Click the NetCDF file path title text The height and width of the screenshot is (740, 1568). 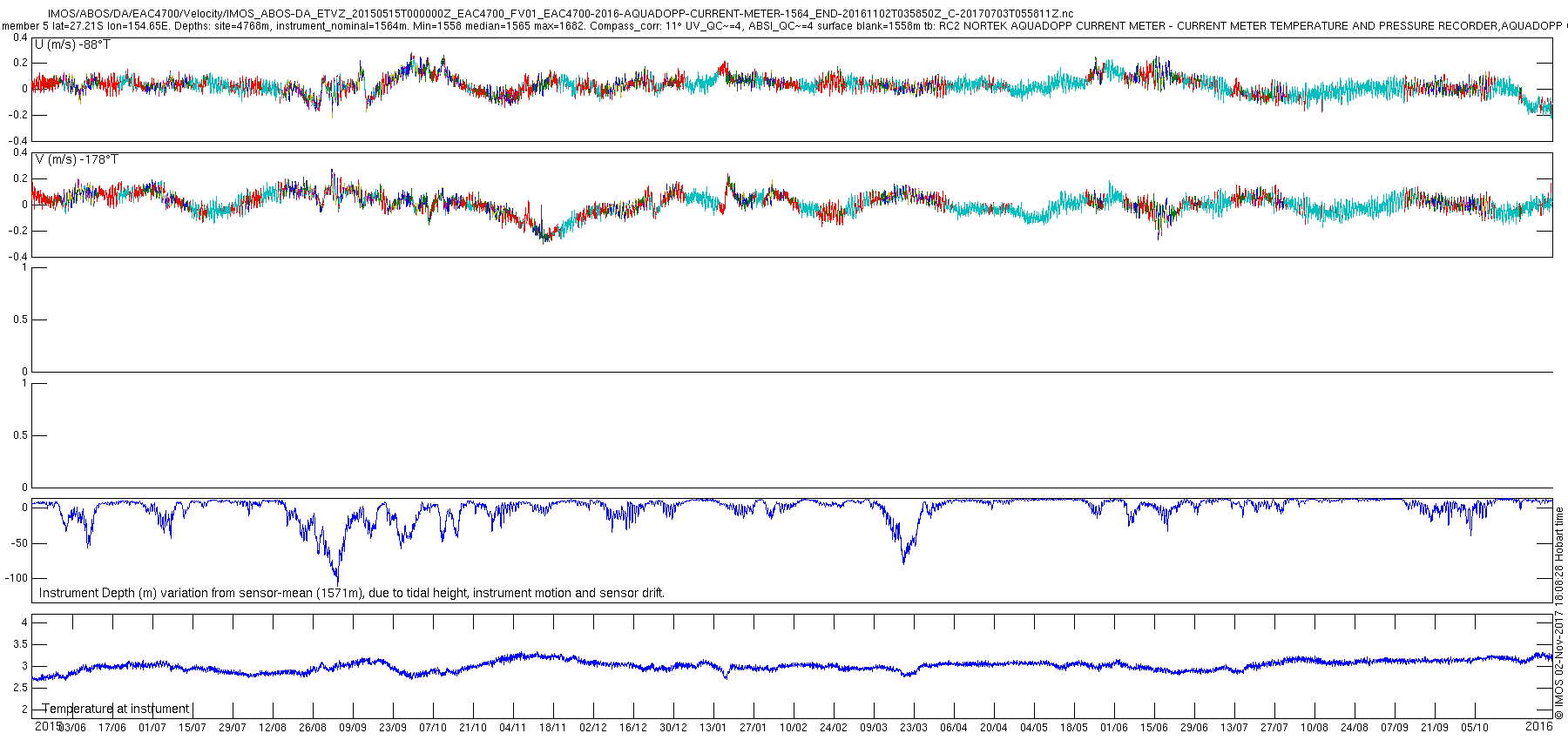pos(560,14)
